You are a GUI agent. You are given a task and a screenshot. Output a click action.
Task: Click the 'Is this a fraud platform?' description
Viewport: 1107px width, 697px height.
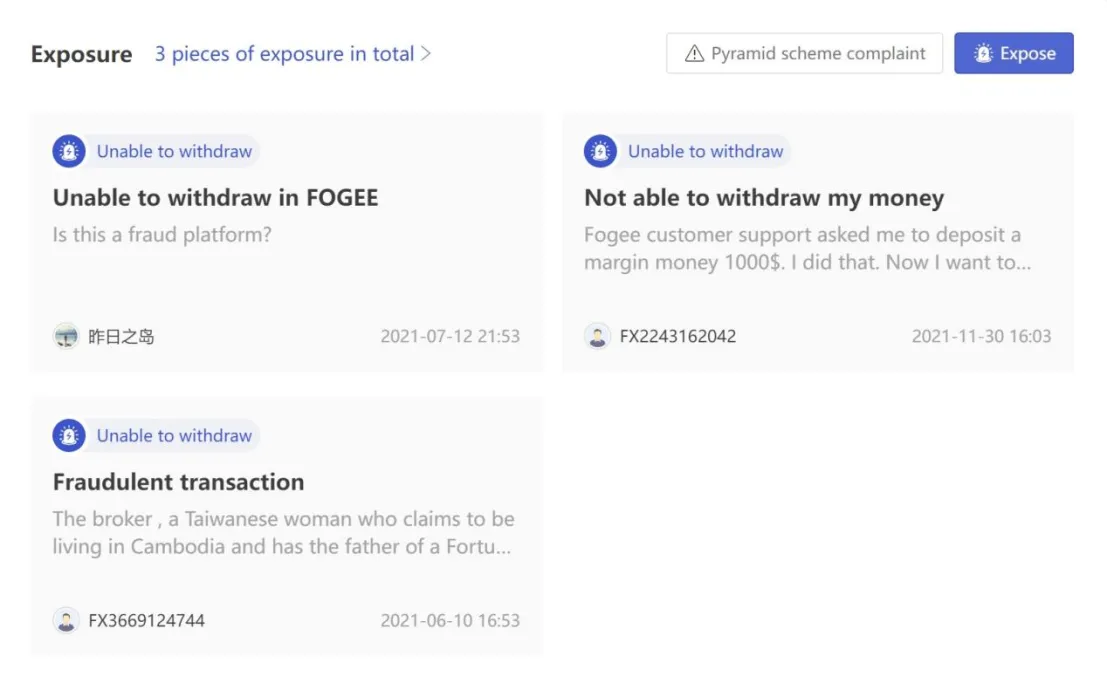162,234
